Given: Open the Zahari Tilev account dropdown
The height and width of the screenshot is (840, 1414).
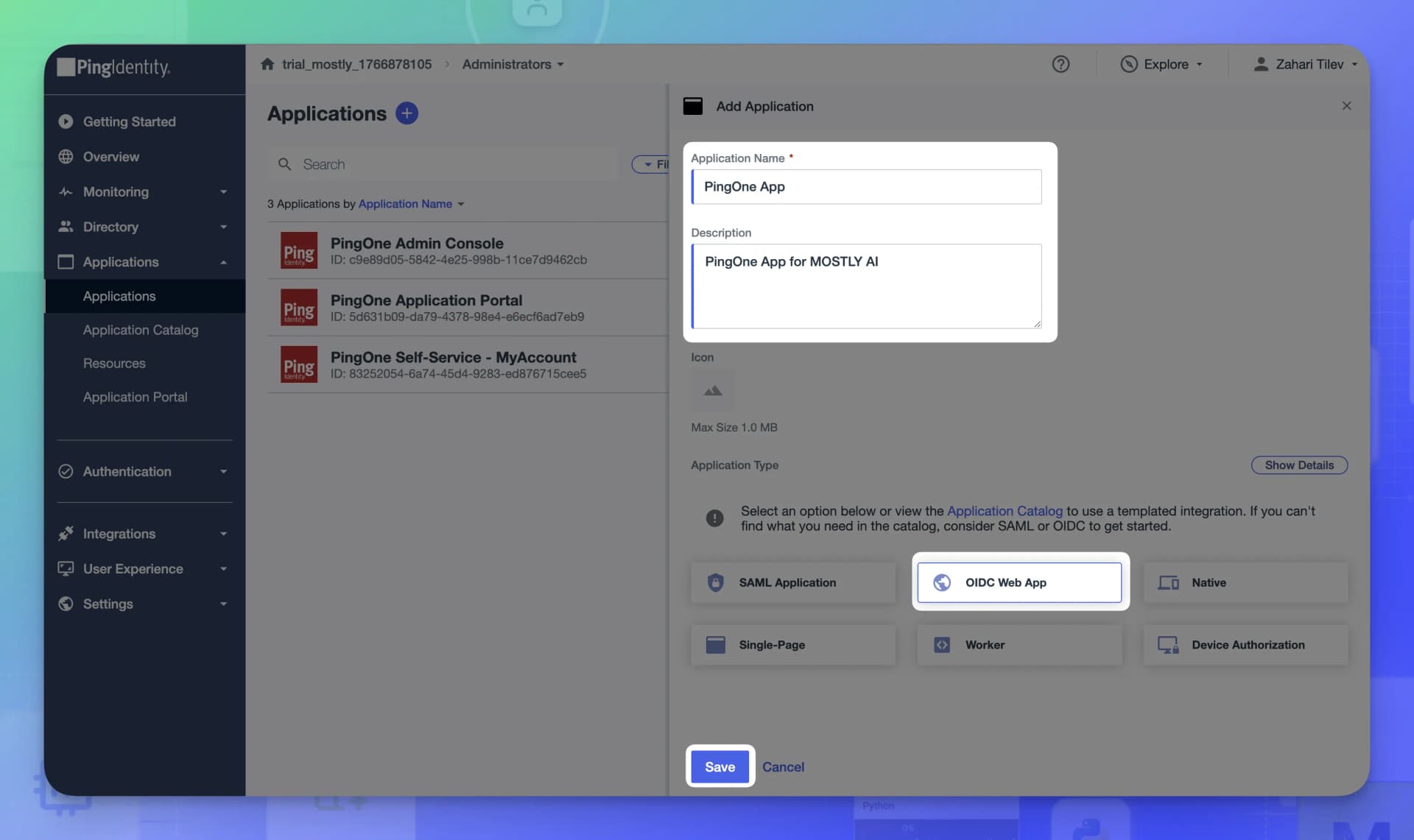Looking at the screenshot, I should 1305,64.
